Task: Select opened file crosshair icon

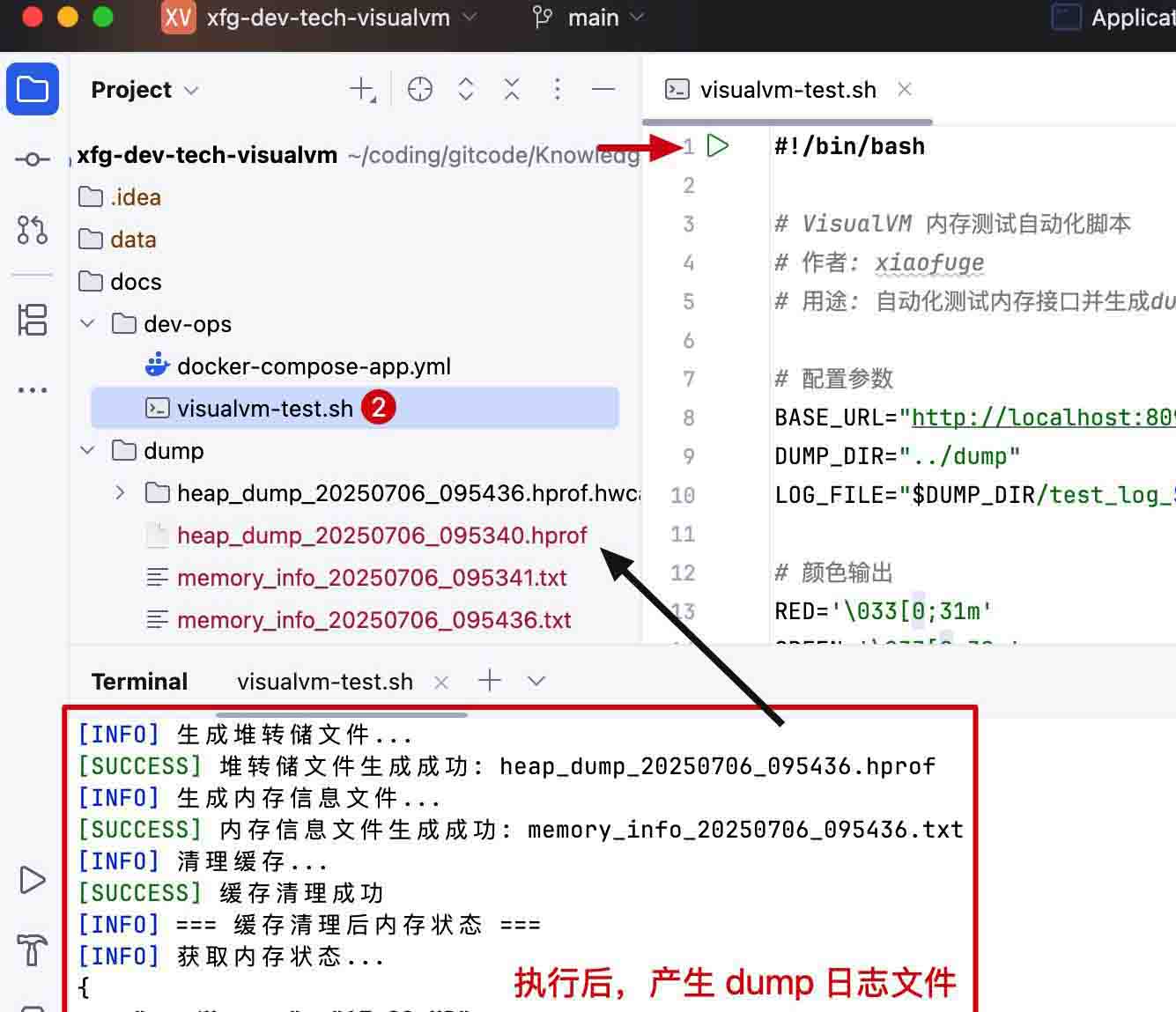Action: (420, 89)
